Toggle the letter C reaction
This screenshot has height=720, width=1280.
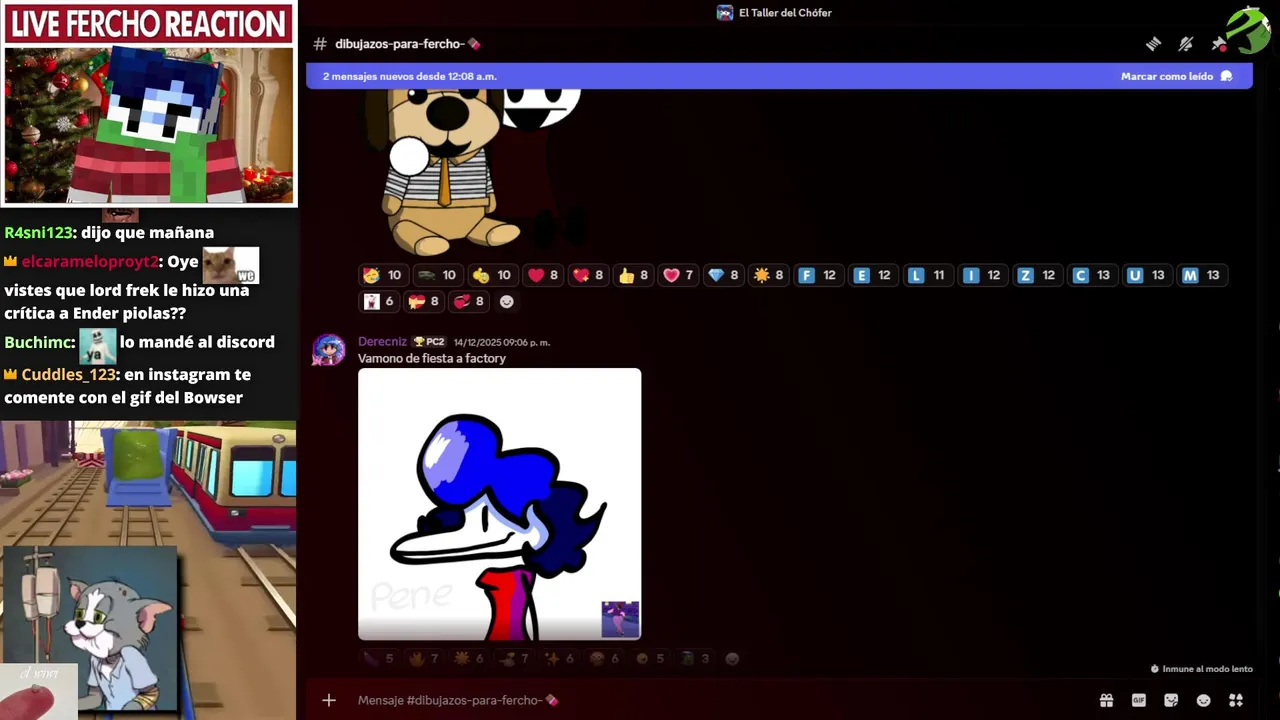[x=1091, y=275]
